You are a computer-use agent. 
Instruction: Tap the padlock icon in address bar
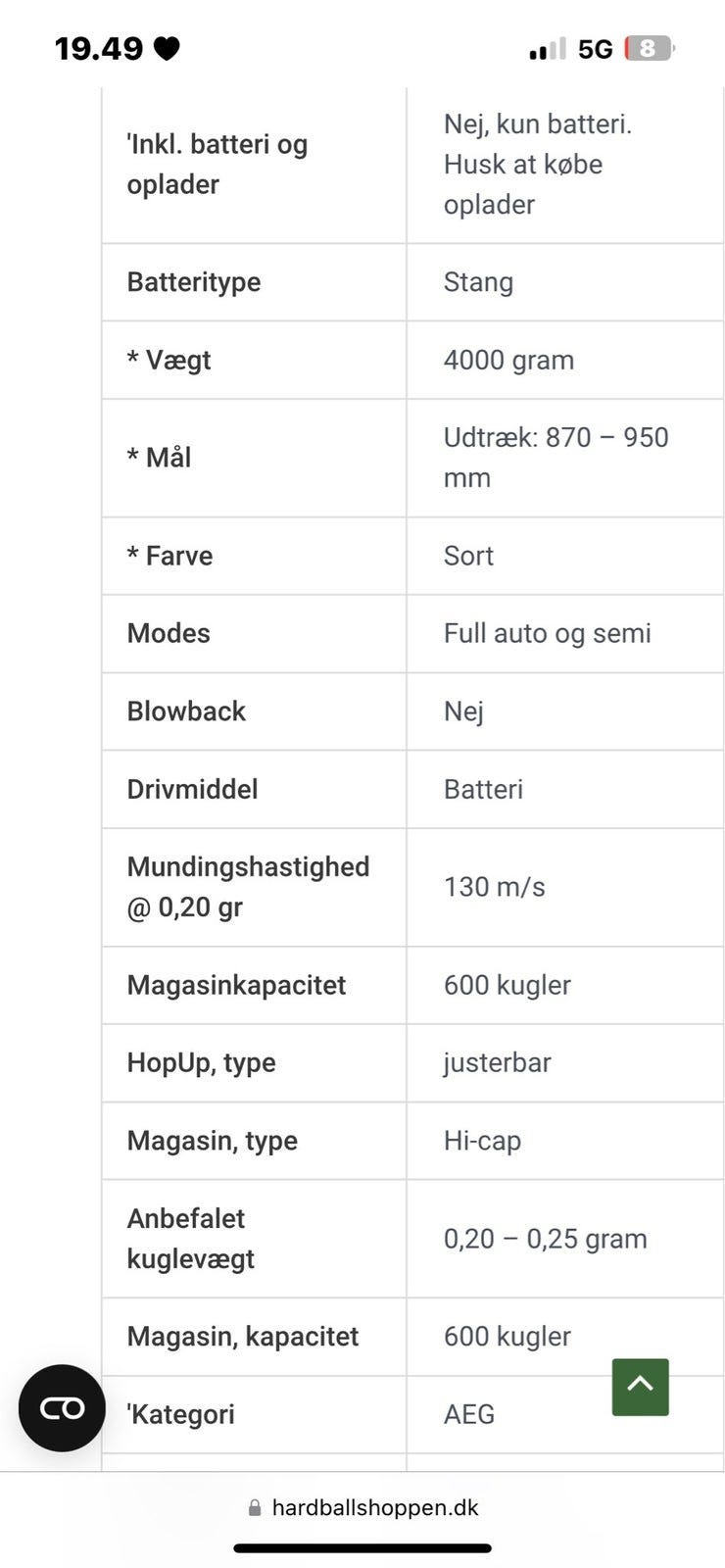coord(255,1508)
